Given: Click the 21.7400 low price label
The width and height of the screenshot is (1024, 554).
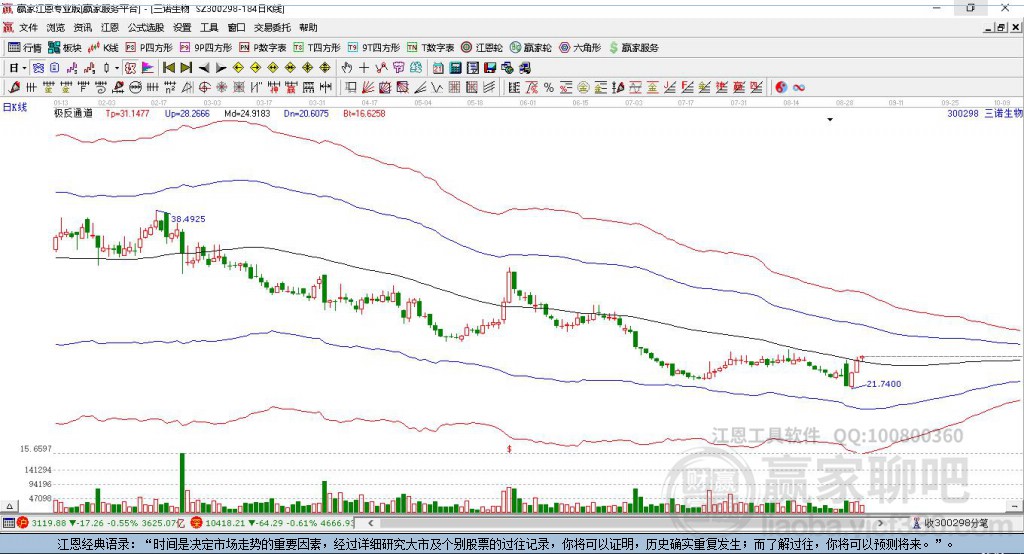Looking at the screenshot, I should point(884,383).
